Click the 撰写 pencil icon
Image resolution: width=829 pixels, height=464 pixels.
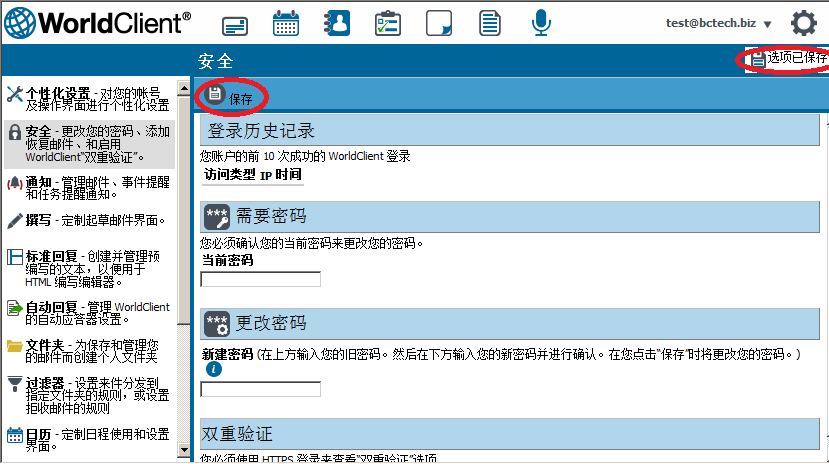(x=15, y=220)
